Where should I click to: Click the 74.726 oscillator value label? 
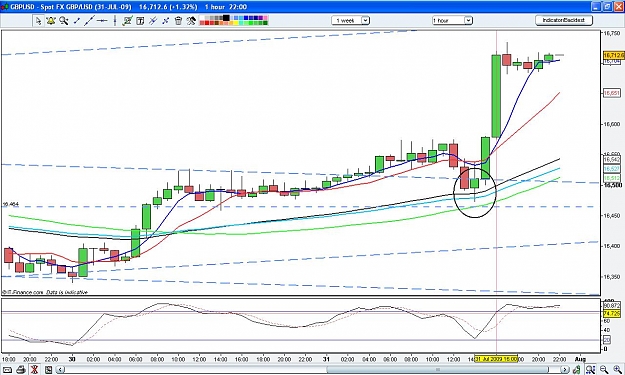coord(612,314)
